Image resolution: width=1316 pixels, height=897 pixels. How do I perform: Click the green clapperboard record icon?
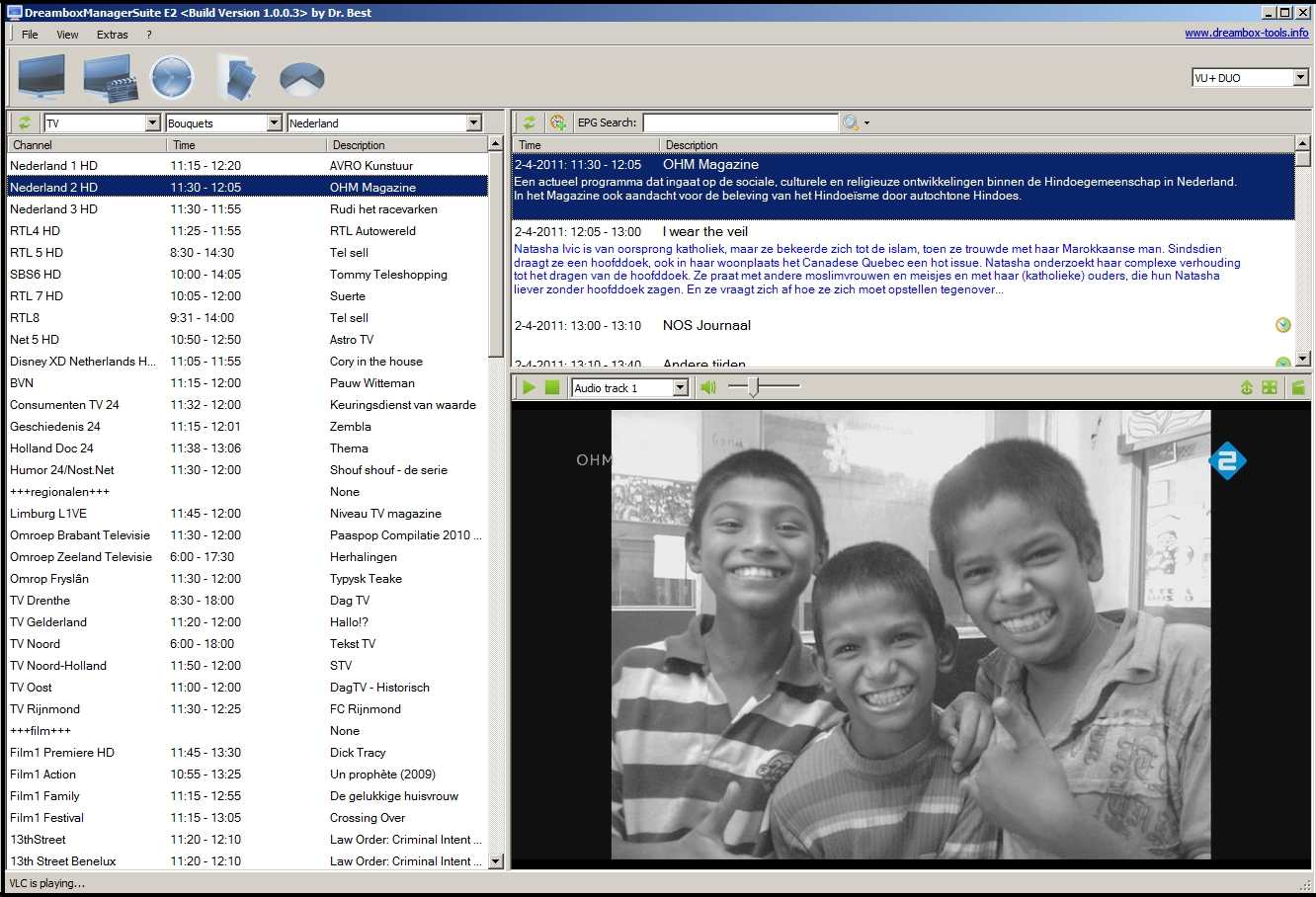[x=1298, y=387]
